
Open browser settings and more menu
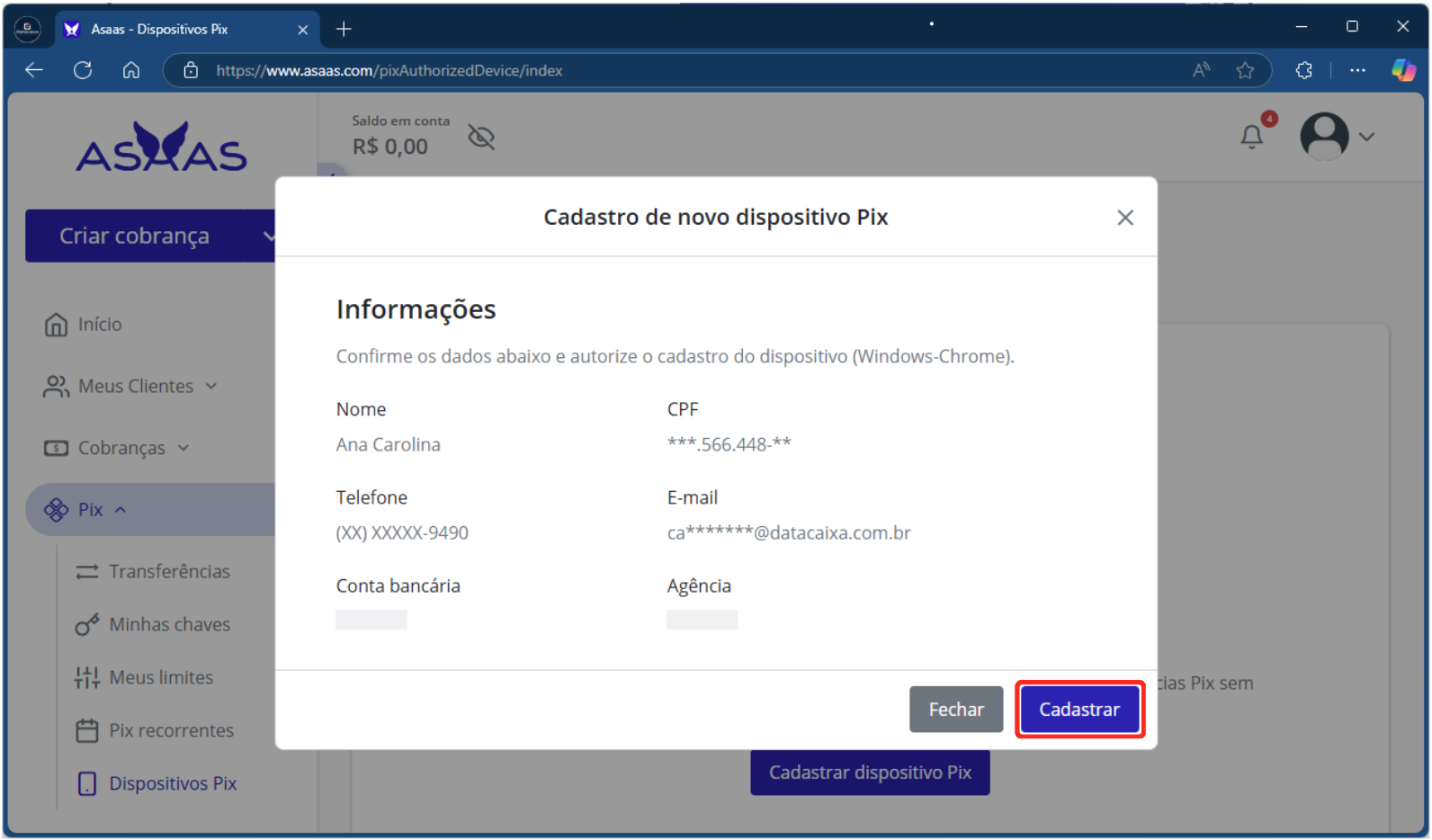point(1357,70)
